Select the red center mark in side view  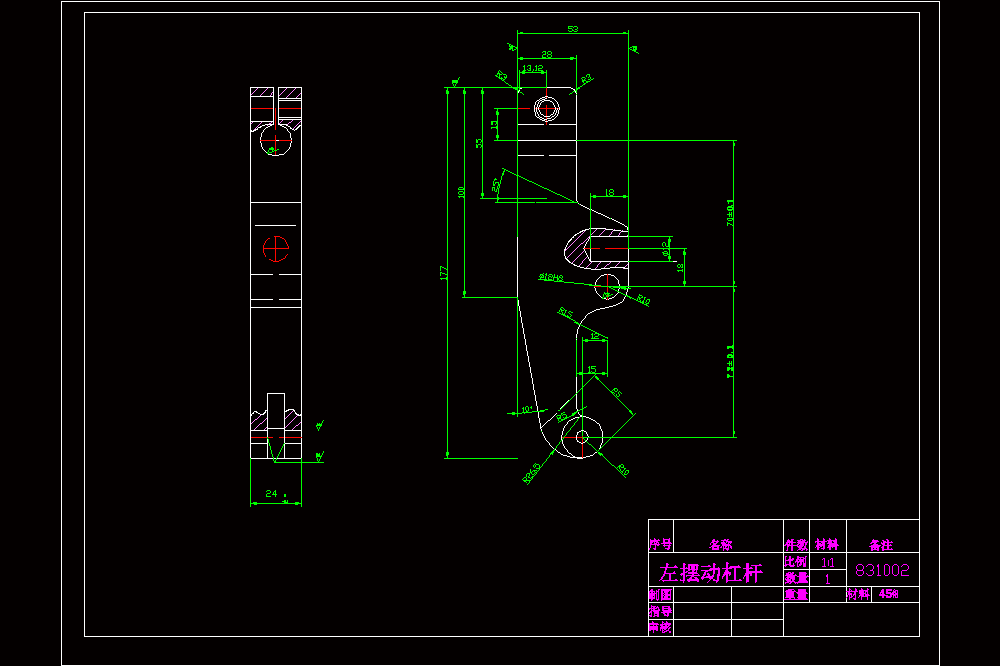(276, 248)
